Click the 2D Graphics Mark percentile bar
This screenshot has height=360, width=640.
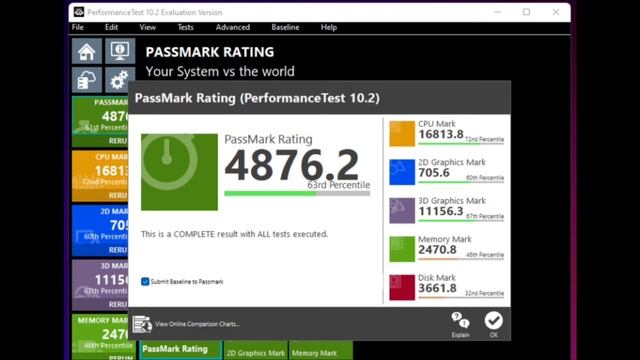click(x=461, y=182)
